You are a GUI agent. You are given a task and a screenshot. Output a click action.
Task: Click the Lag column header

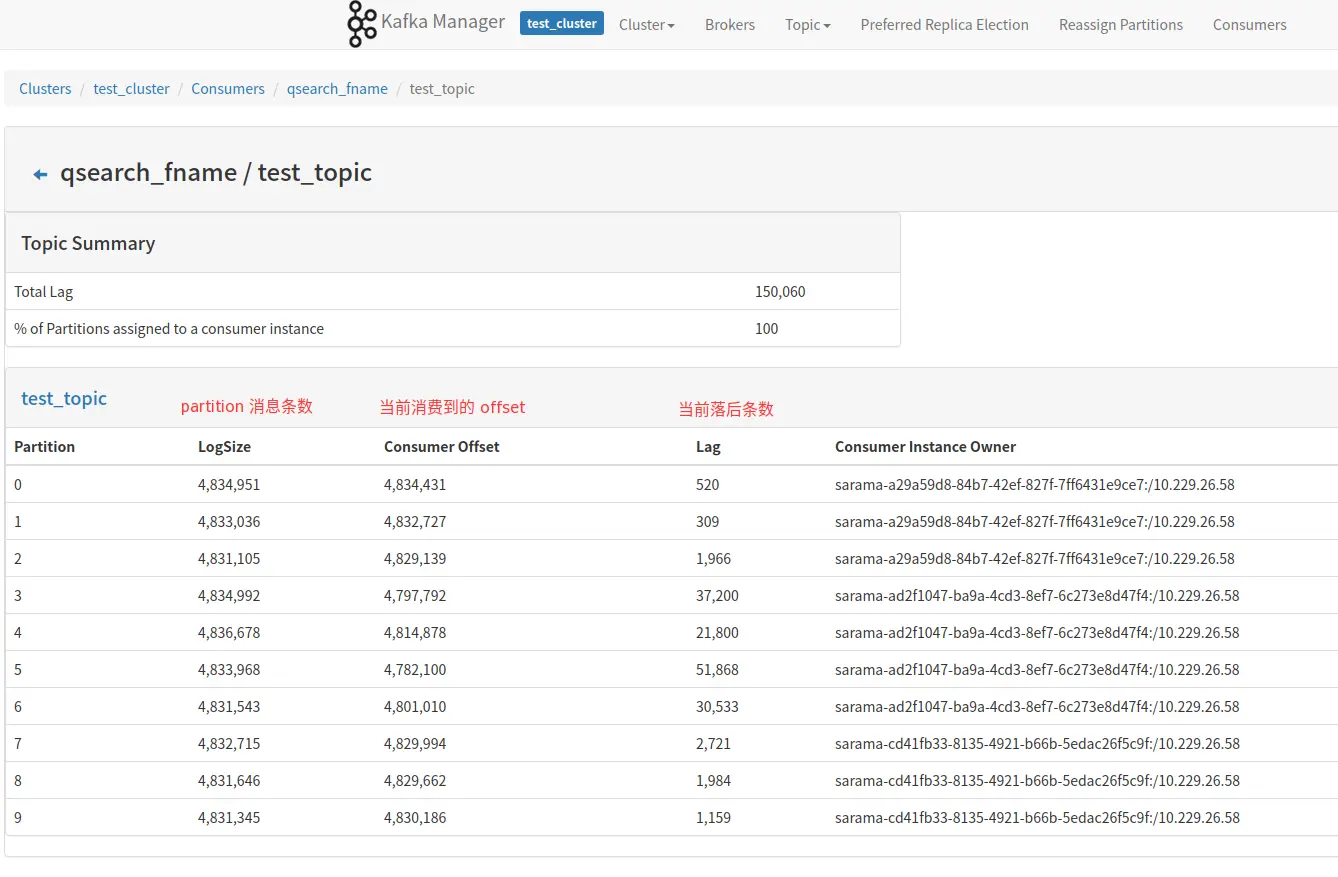tap(708, 447)
